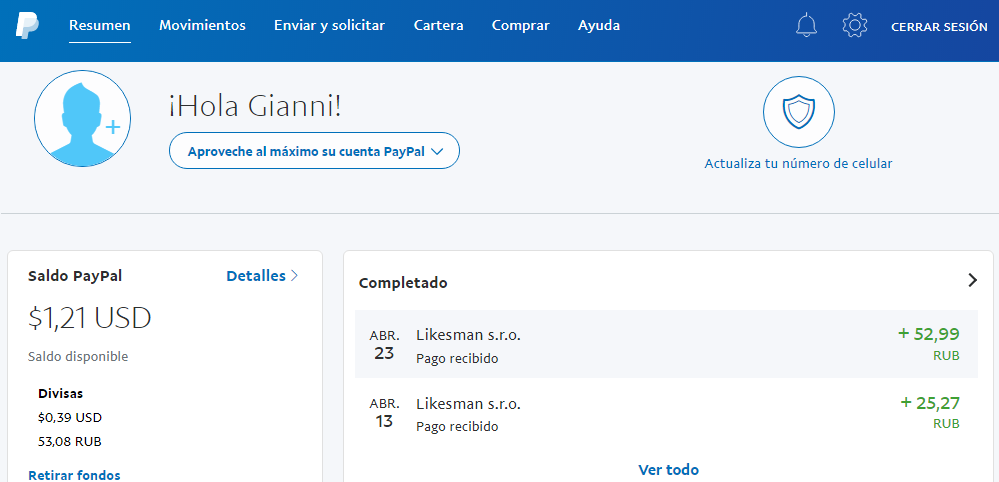Open the Cartera menu item
The image size is (999, 482).
[x=438, y=25]
